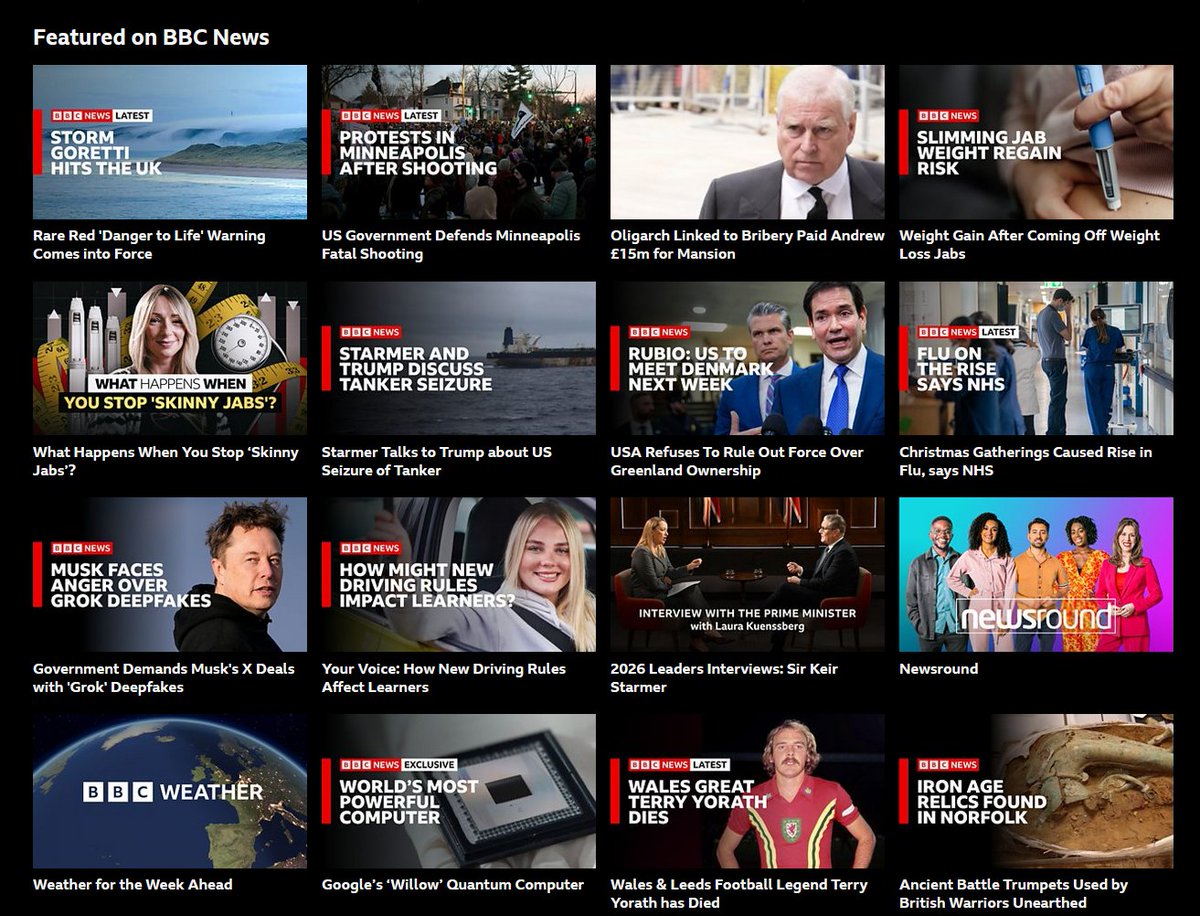Click the Your Voice: How New Driving Rules headline
Screen dimensions: 1200x916
[444, 678]
